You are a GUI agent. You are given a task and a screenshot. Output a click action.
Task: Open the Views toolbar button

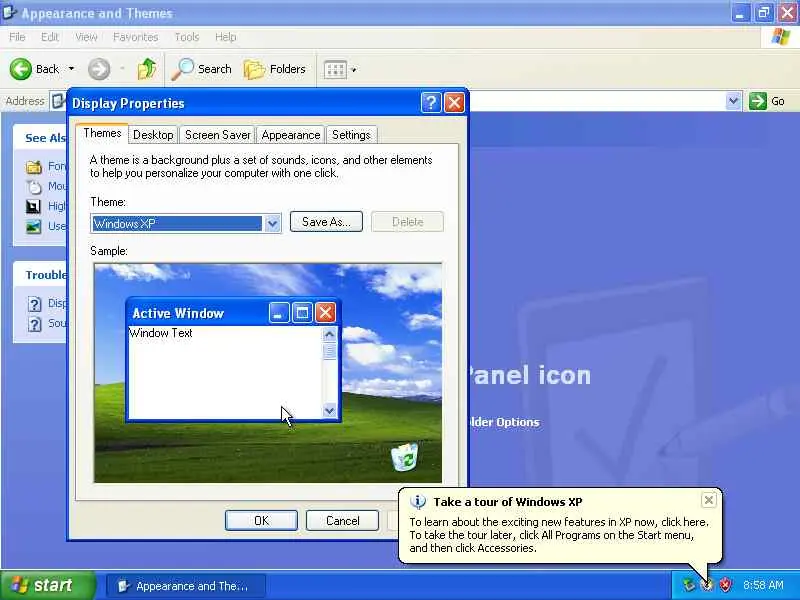[335, 70]
